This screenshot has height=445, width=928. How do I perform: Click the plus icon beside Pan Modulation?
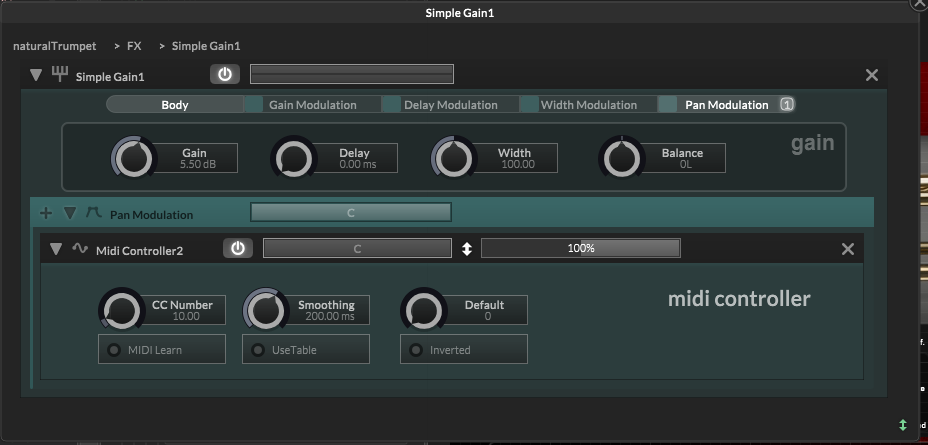click(x=45, y=213)
